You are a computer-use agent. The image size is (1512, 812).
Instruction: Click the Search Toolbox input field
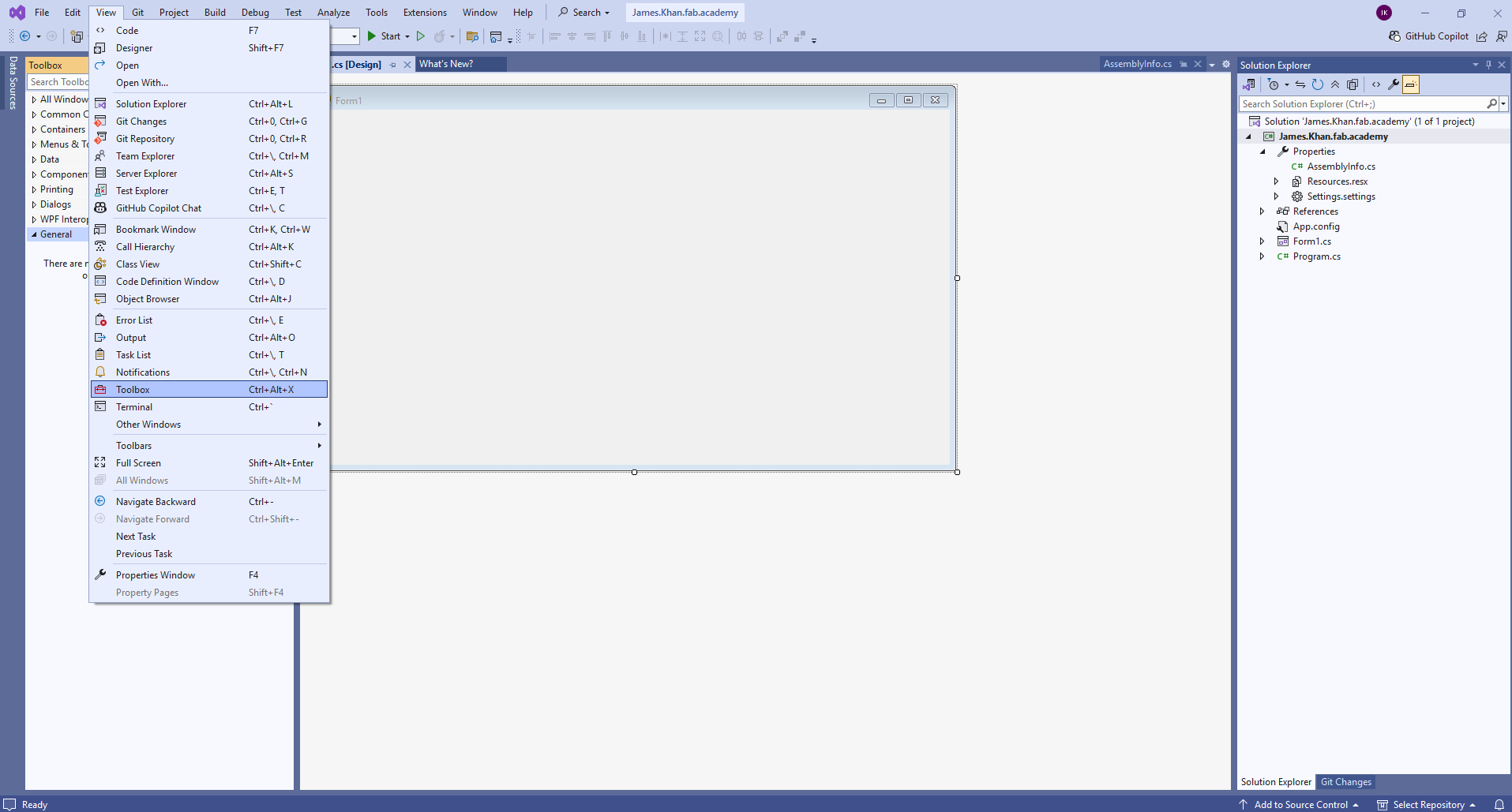point(58,82)
